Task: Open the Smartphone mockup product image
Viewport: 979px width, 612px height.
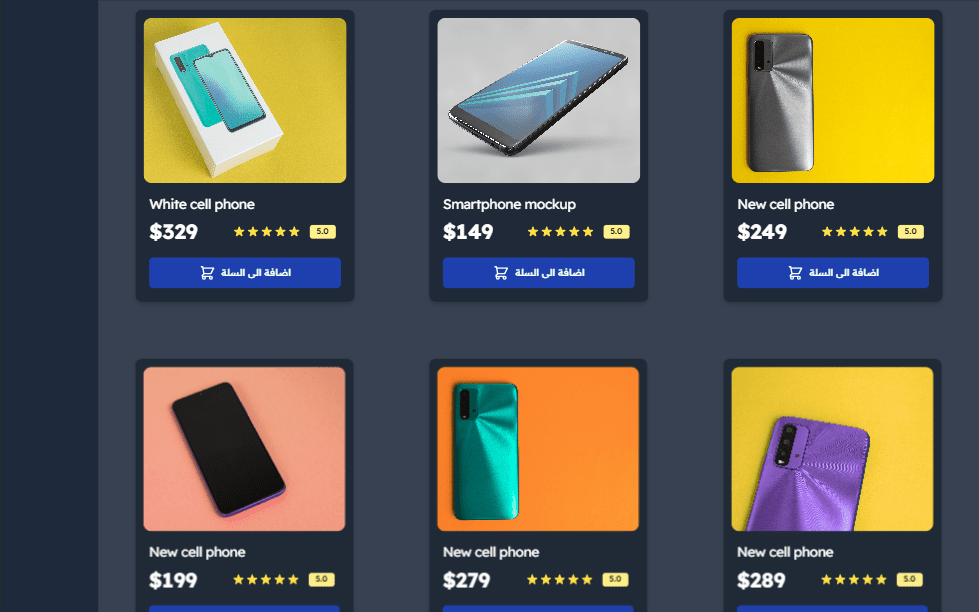Action: point(539,101)
